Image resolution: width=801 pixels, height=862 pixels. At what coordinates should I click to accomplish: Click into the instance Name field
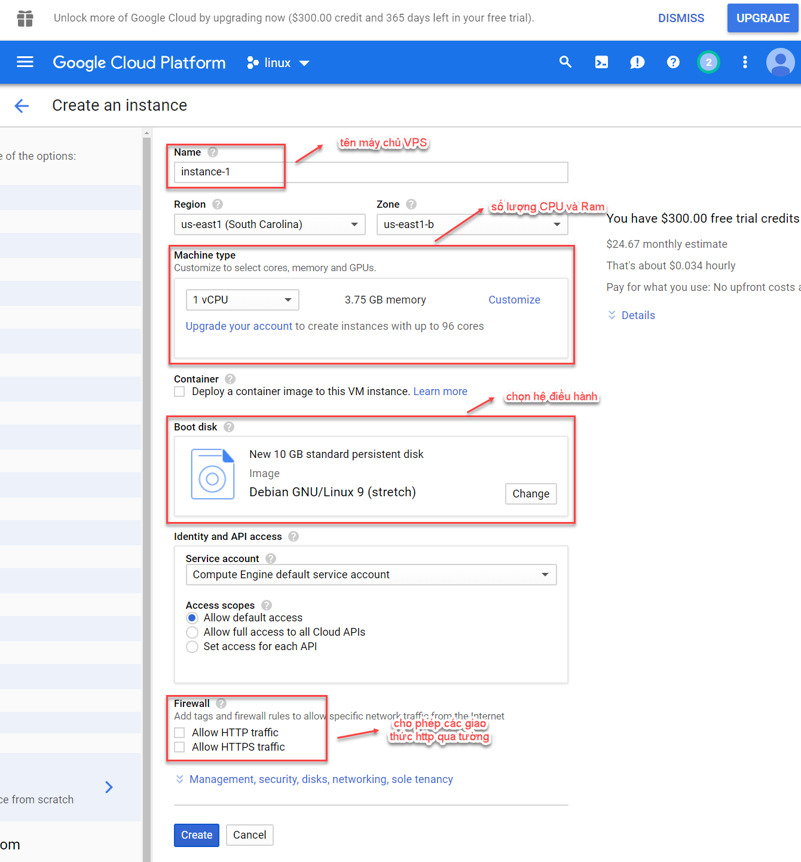coord(371,172)
